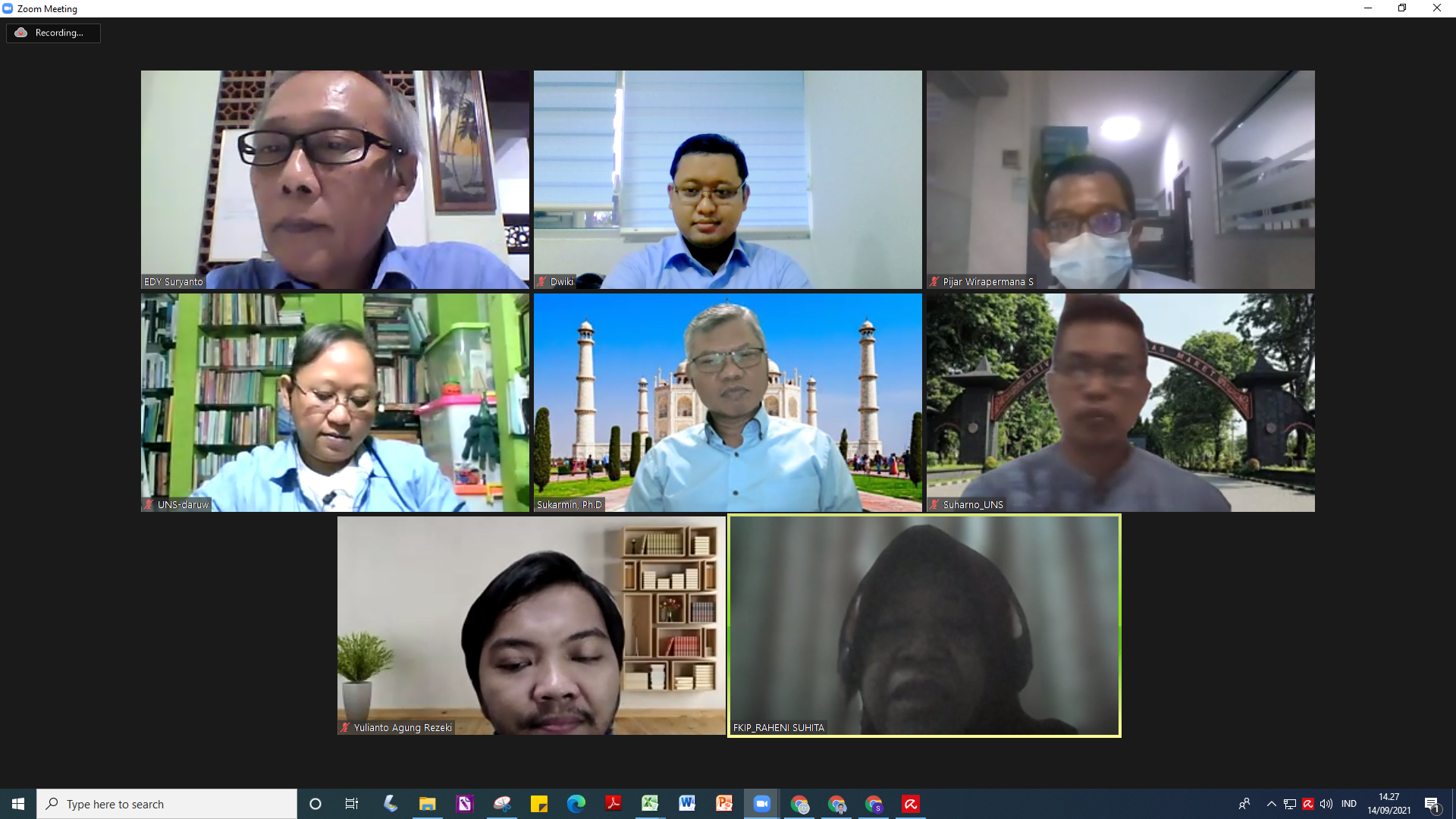The image size is (1456, 819).
Task: Open File Explorer from taskbar
Action: 428,804
